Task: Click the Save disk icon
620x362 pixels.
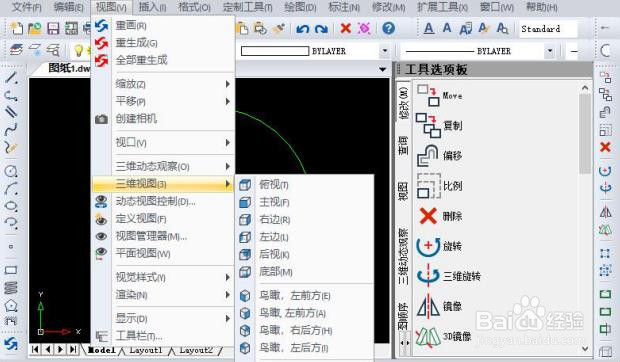Action: tap(53, 28)
